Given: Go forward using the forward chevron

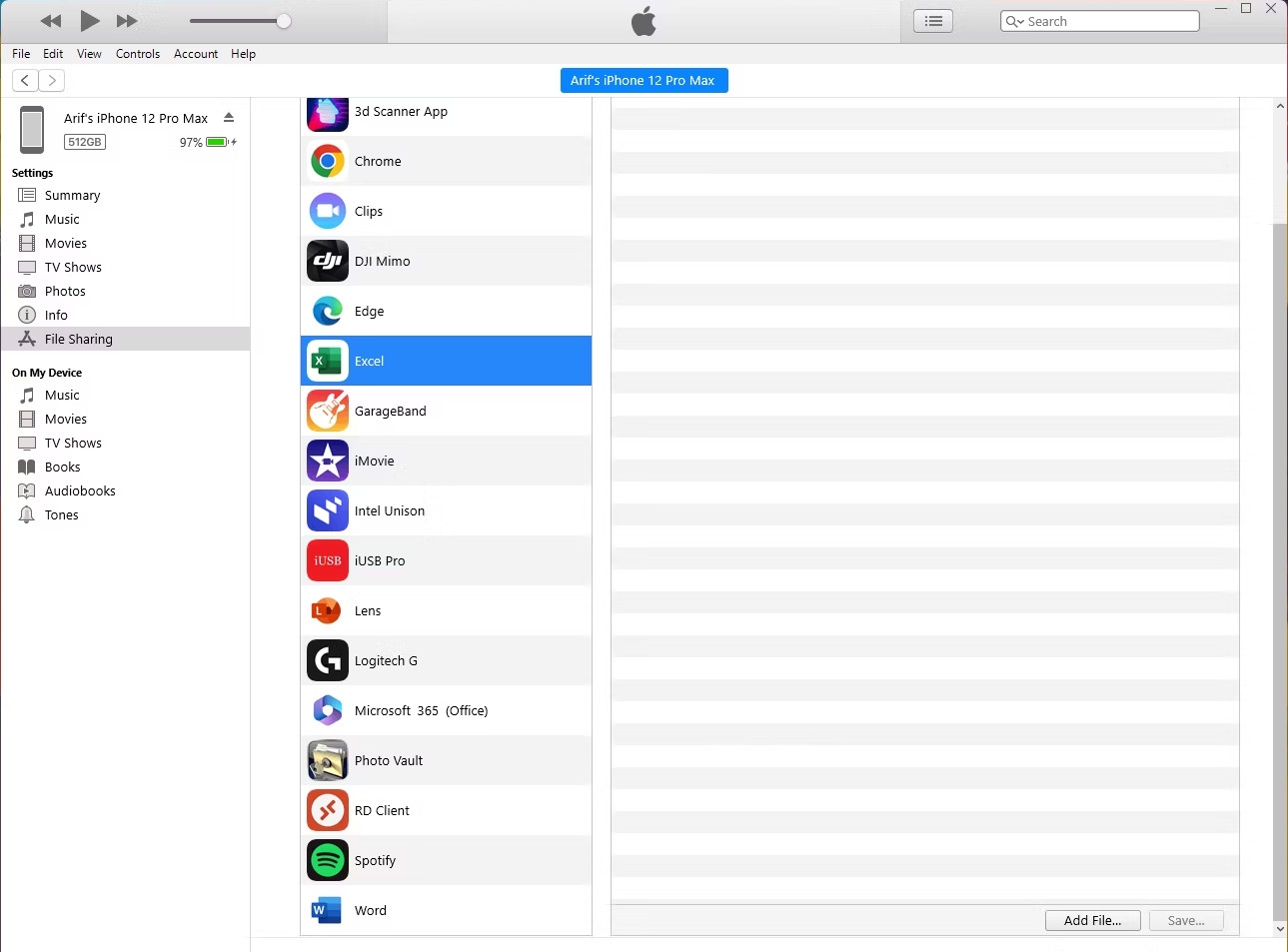Looking at the screenshot, I should click(x=52, y=80).
